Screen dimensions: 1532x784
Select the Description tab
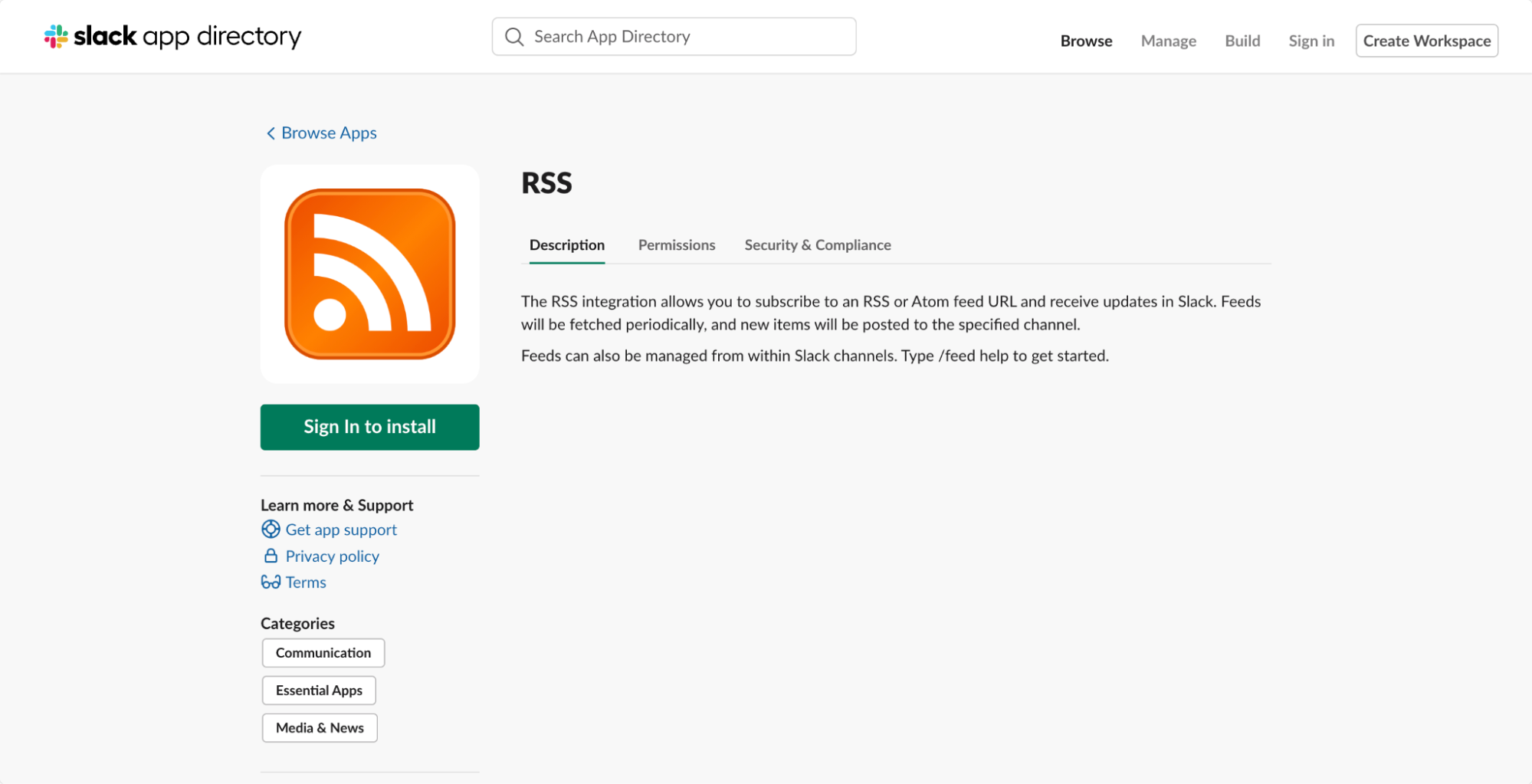[x=567, y=245]
